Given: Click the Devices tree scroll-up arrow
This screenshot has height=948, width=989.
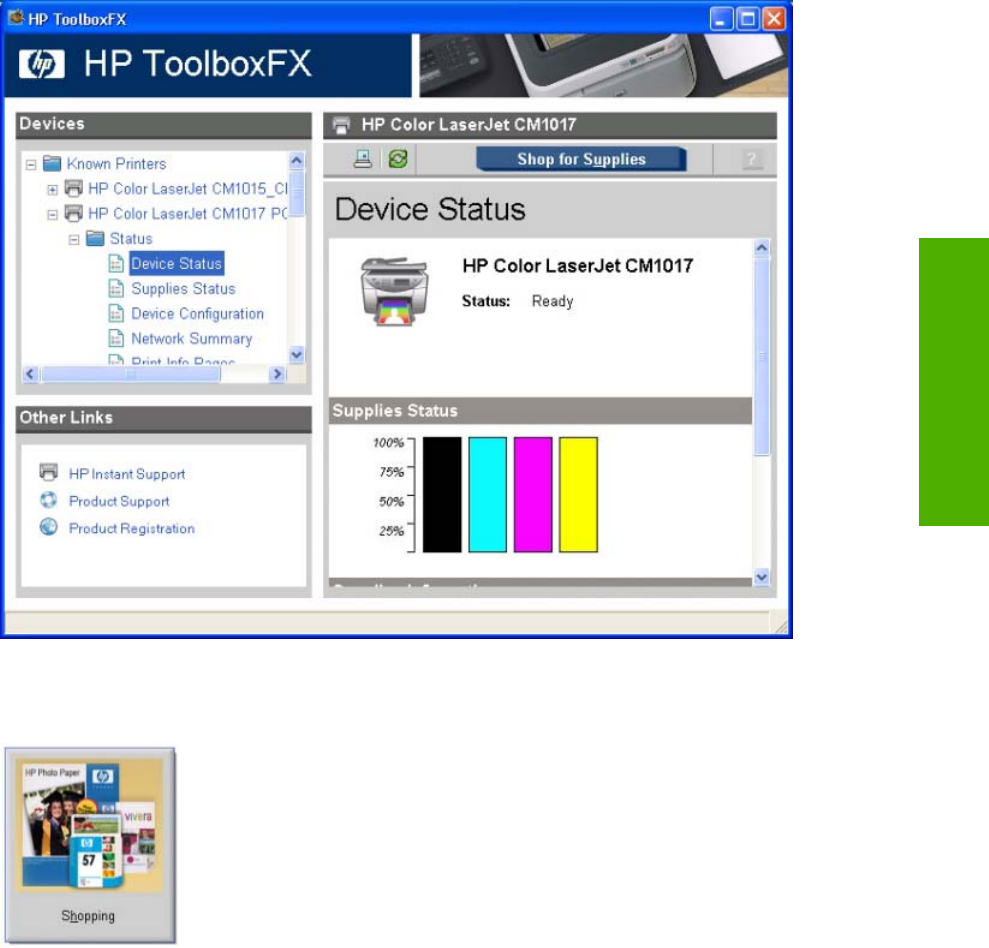Looking at the screenshot, I should coord(296,160).
